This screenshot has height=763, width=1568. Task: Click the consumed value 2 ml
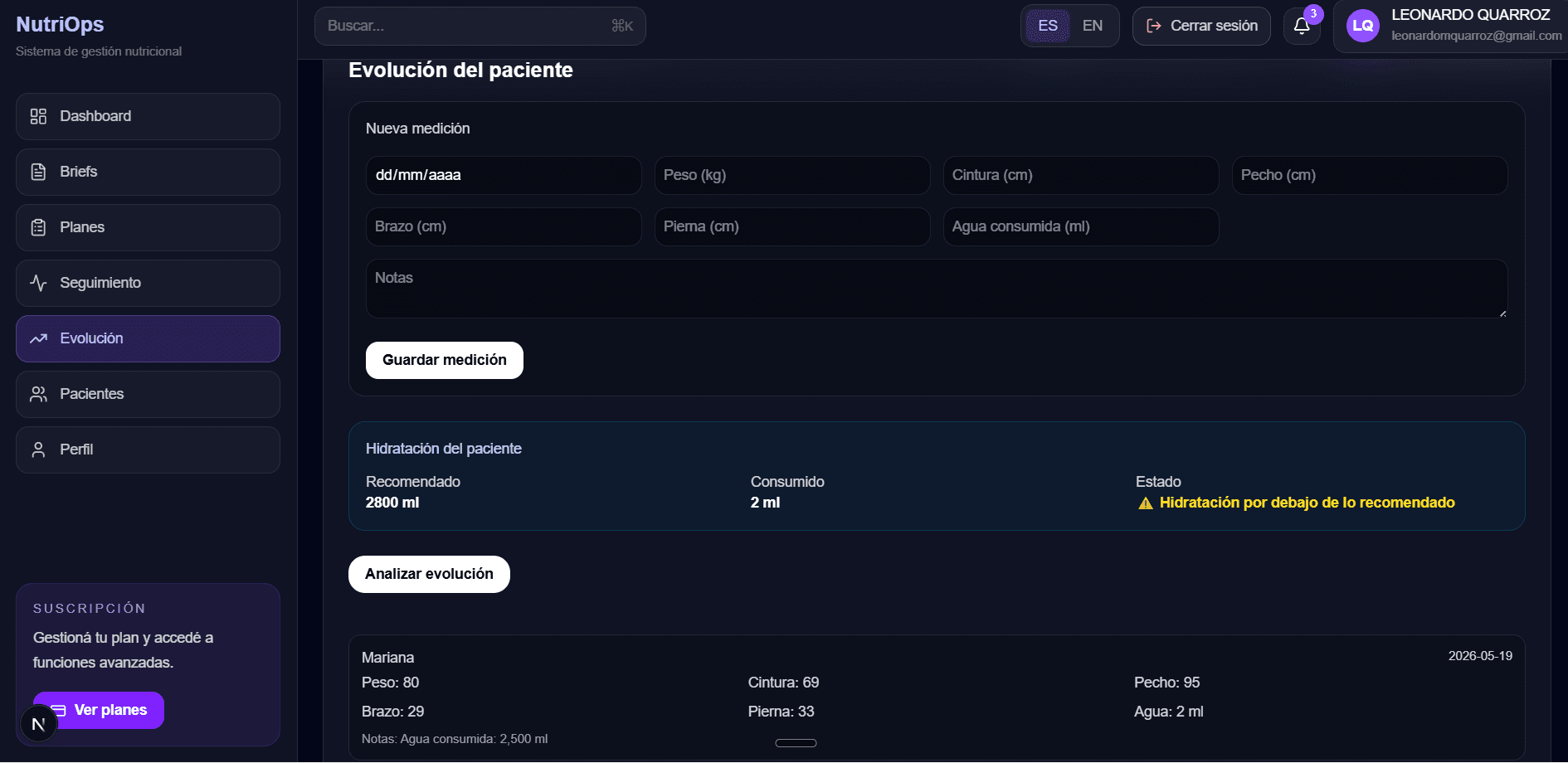[765, 503]
